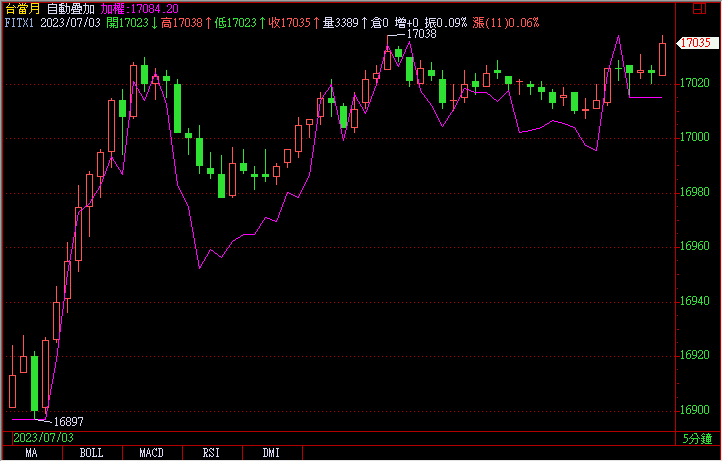Click the 台當月 contract title
This screenshot has width=723, height=462.
(x=23, y=9)
